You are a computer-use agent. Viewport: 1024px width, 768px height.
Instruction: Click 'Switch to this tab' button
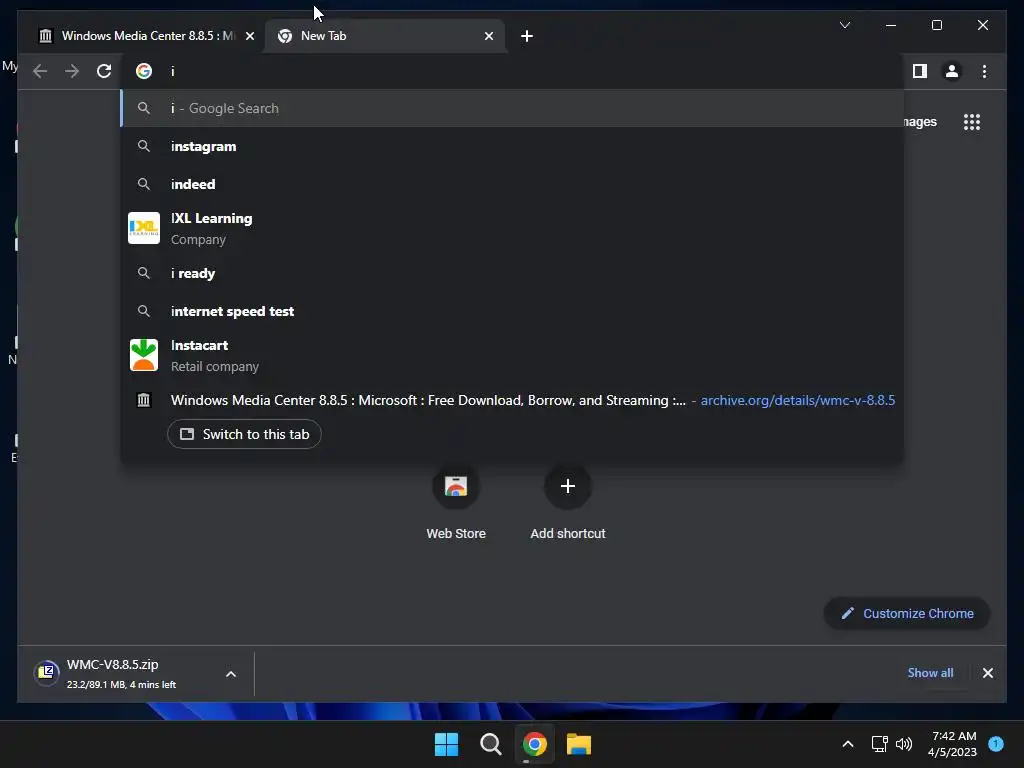pyautogui.click(x=244, y=434)
